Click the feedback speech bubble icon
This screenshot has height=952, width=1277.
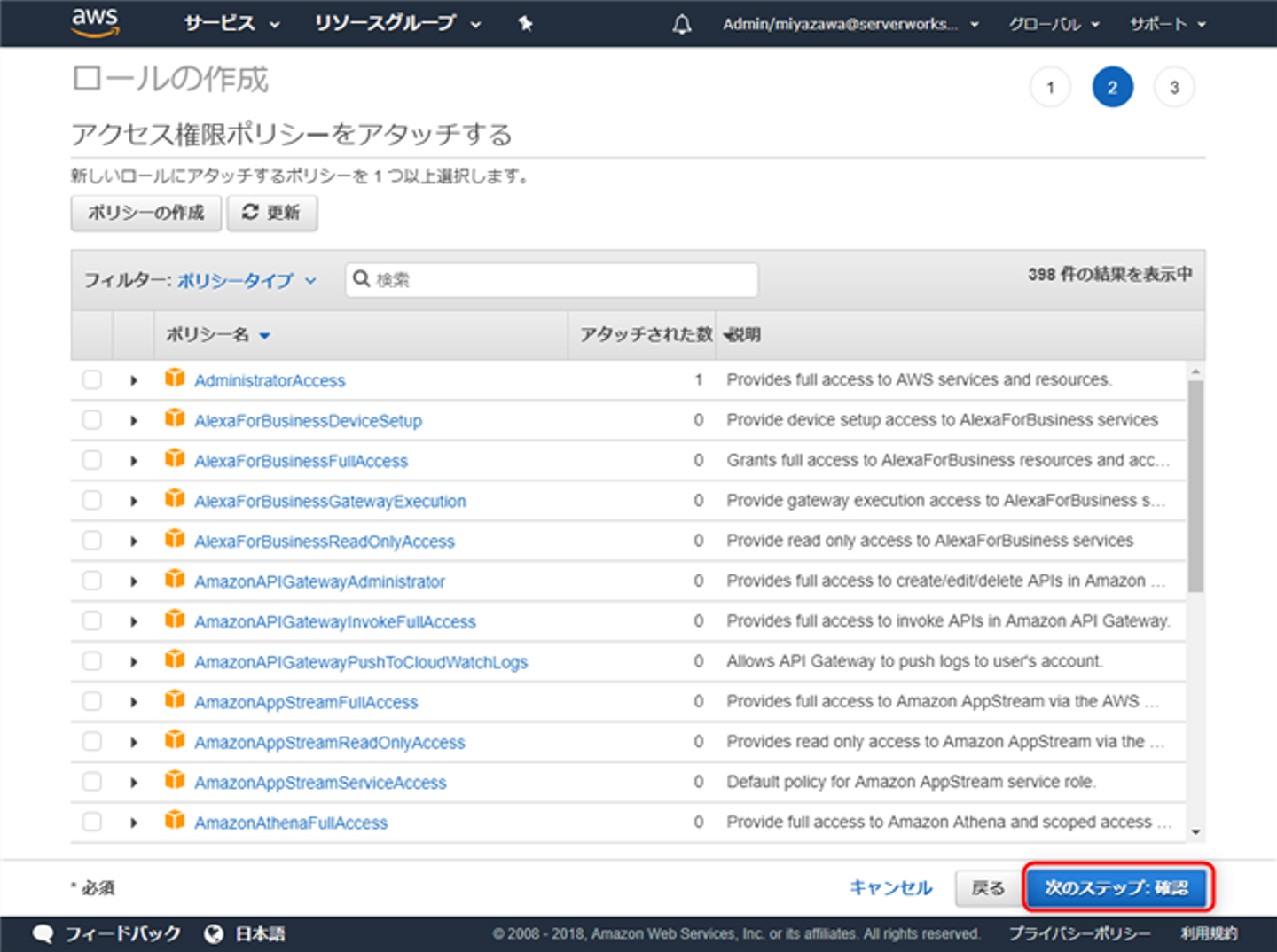click(x=43, y=933)
